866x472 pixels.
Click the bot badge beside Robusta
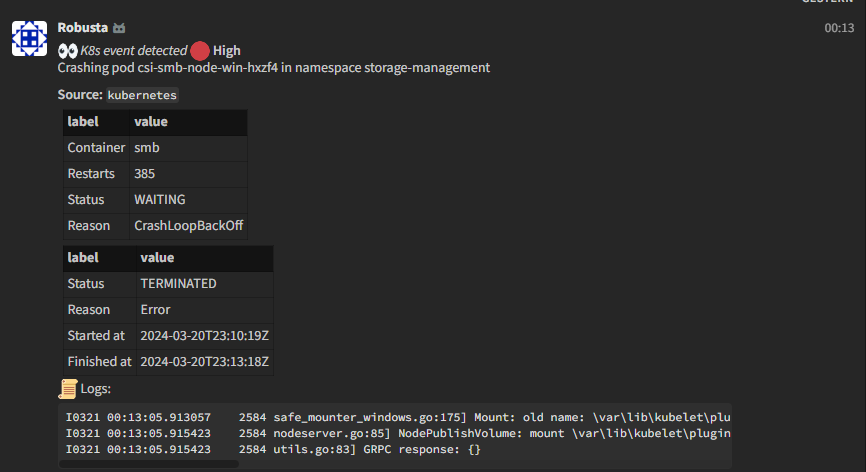[x=119, y=28]
